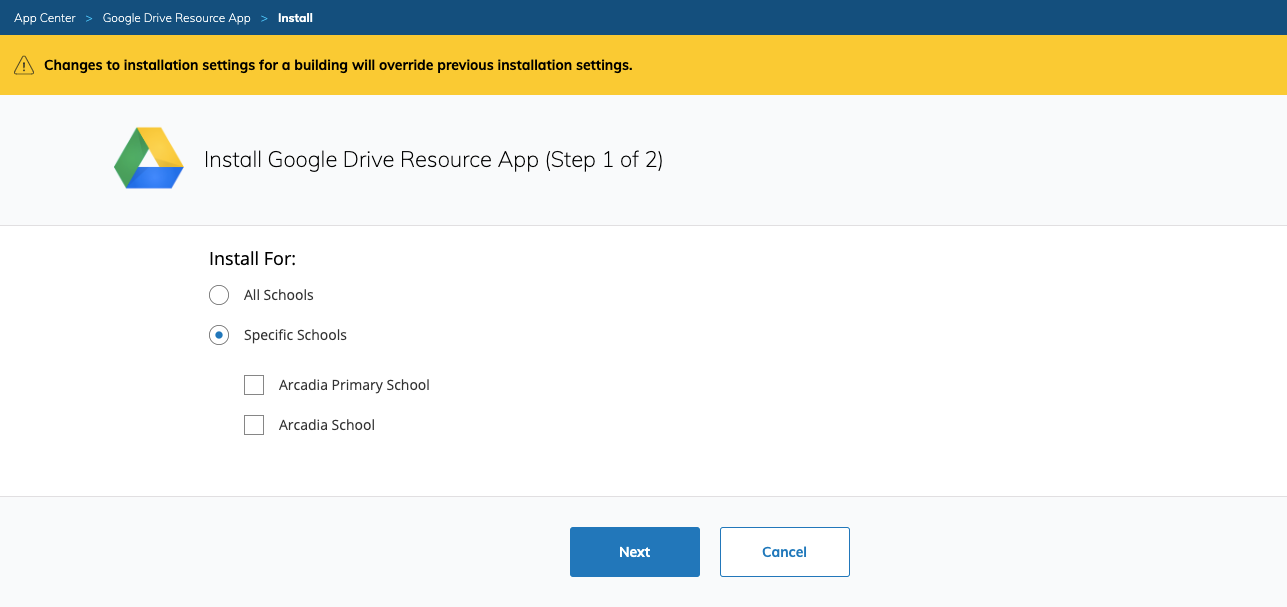Click the breadcrumb arrow after App Center
Image resolution: width=1287 pixels, height=607 pixels.
pos(89,18)
